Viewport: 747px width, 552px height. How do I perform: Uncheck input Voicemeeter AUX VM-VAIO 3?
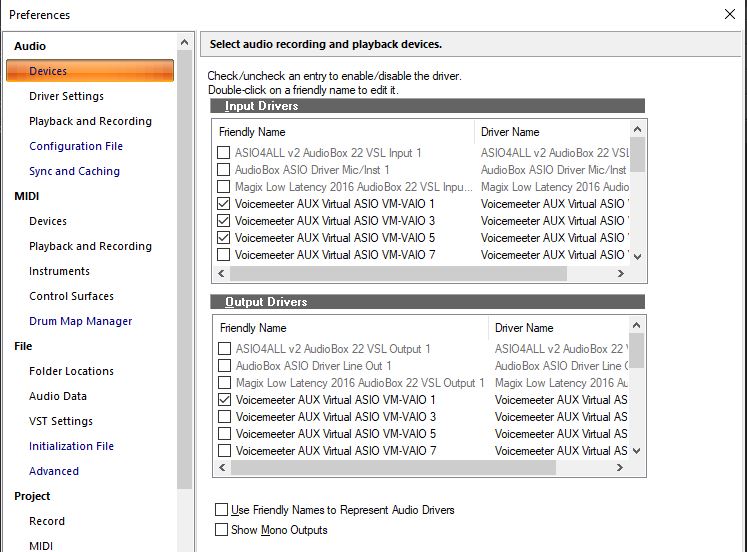pyautogui.click(x=223, y=221)
